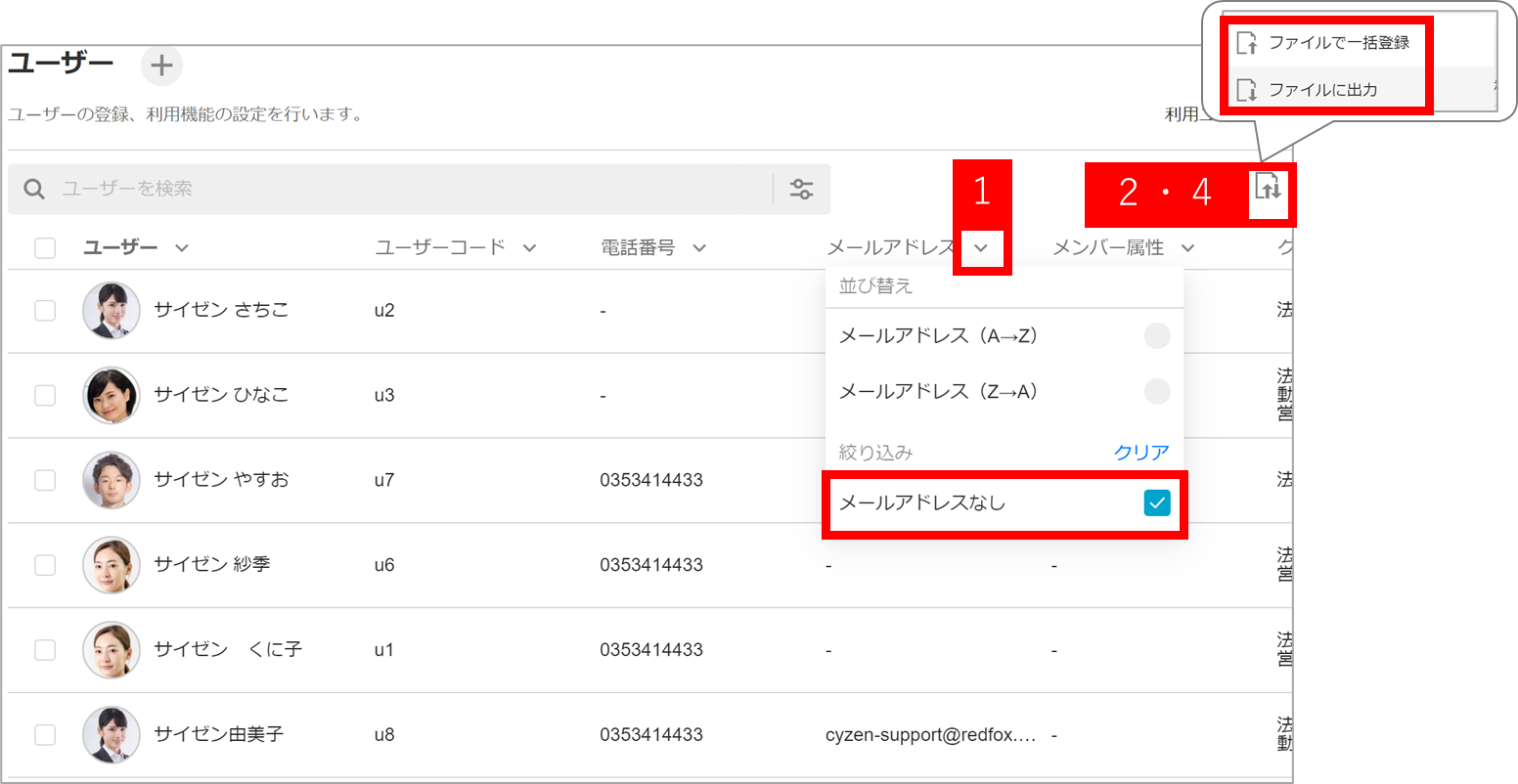Viewport: 1518px width, 784px height.
Task: Choose ファイルに出力 menu item
Action: [x=1323, y=90]
